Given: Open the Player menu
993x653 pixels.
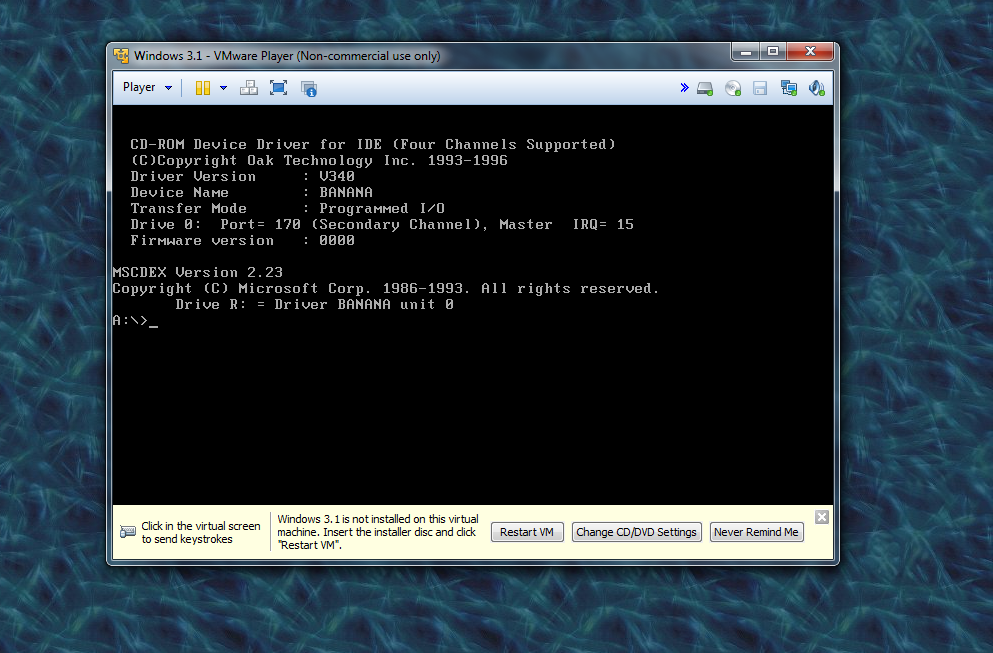Looking at the screenshot, I should point(146,88).
